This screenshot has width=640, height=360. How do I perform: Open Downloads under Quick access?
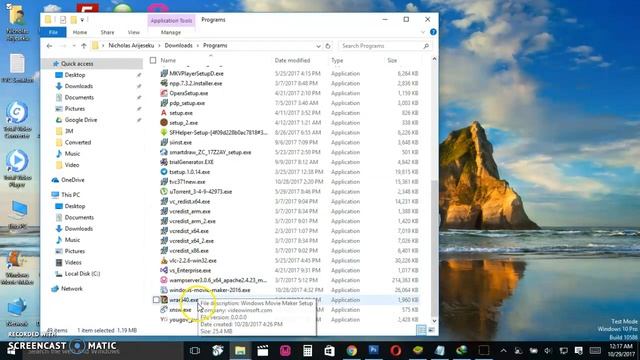pyautogui.click(x=78, y=86)
